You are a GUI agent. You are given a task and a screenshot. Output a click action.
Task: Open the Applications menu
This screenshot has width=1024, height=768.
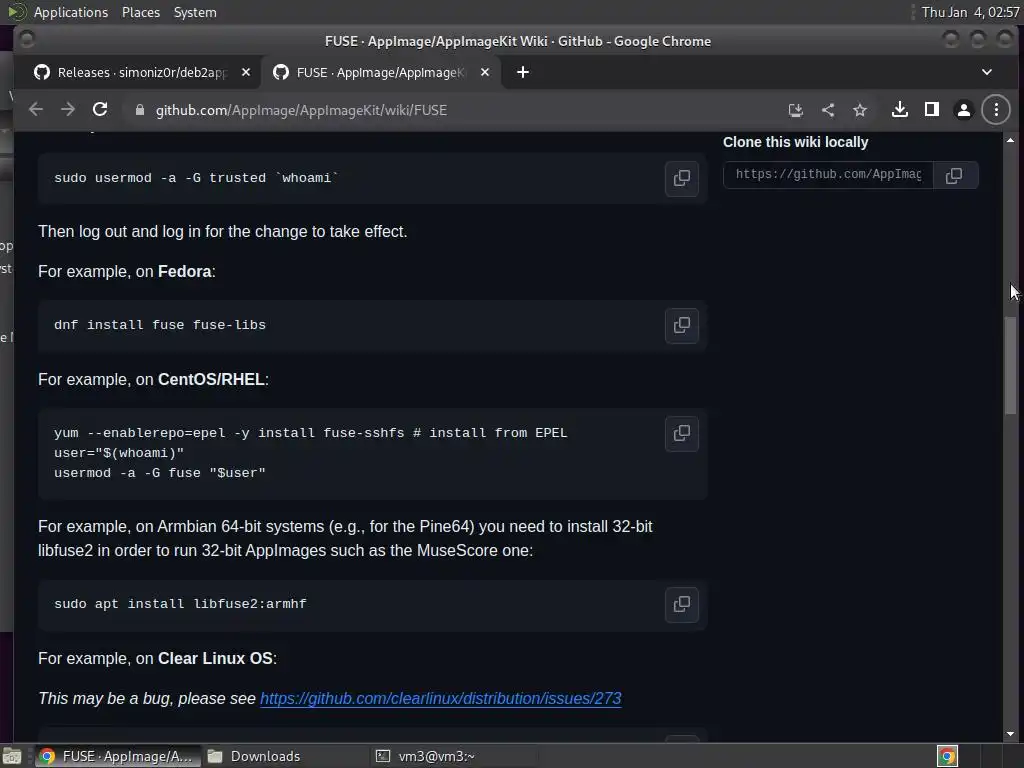pyautogui.click(x=71, y=12)
